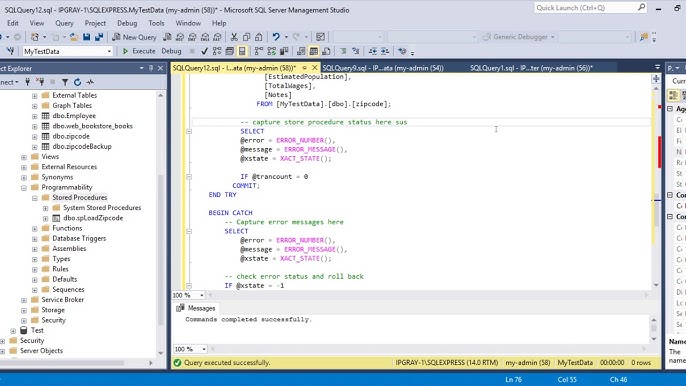Expand the Views folder node

coord(24,157)
